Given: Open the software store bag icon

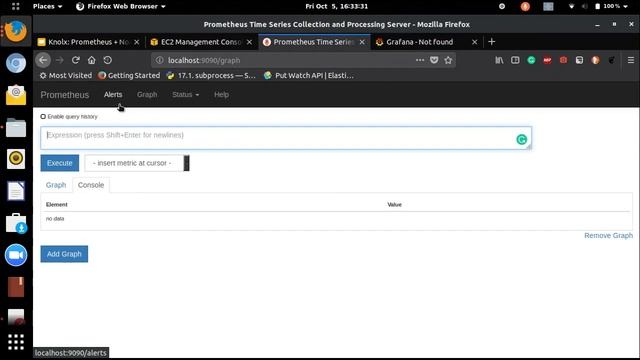Looking at the screenshot, I should click(16, 223).
